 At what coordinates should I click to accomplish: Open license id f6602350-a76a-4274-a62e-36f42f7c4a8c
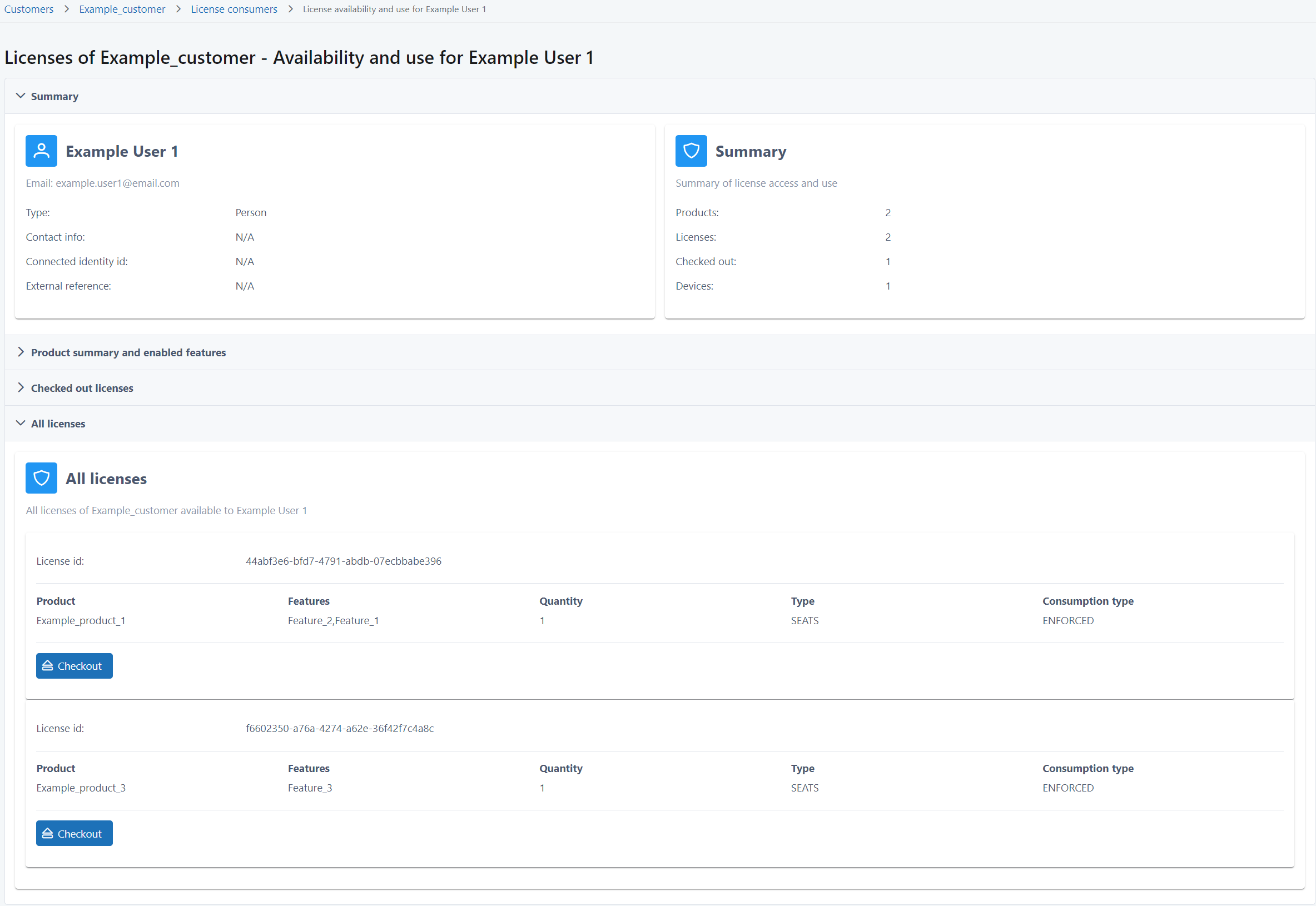[x=338, y=728]
